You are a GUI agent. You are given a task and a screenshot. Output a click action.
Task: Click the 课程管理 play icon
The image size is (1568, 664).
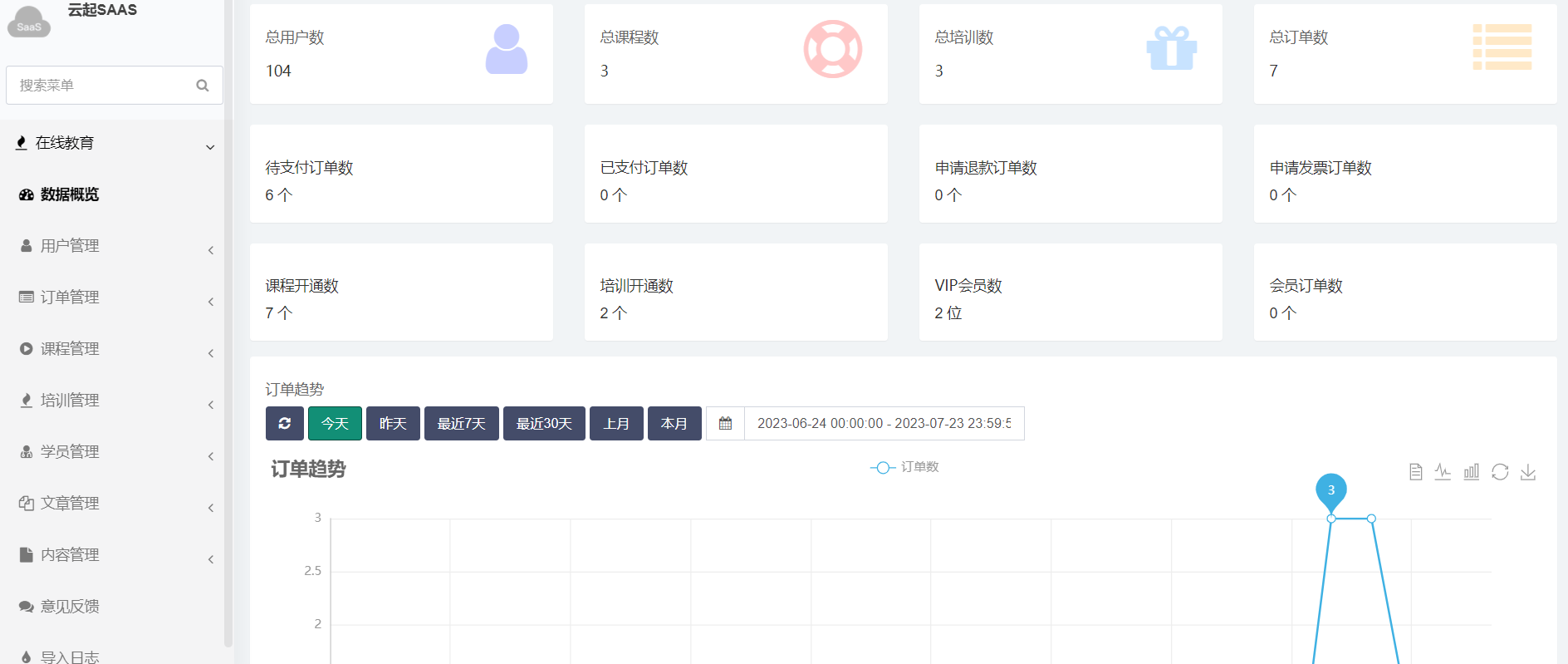click(27, 349)
